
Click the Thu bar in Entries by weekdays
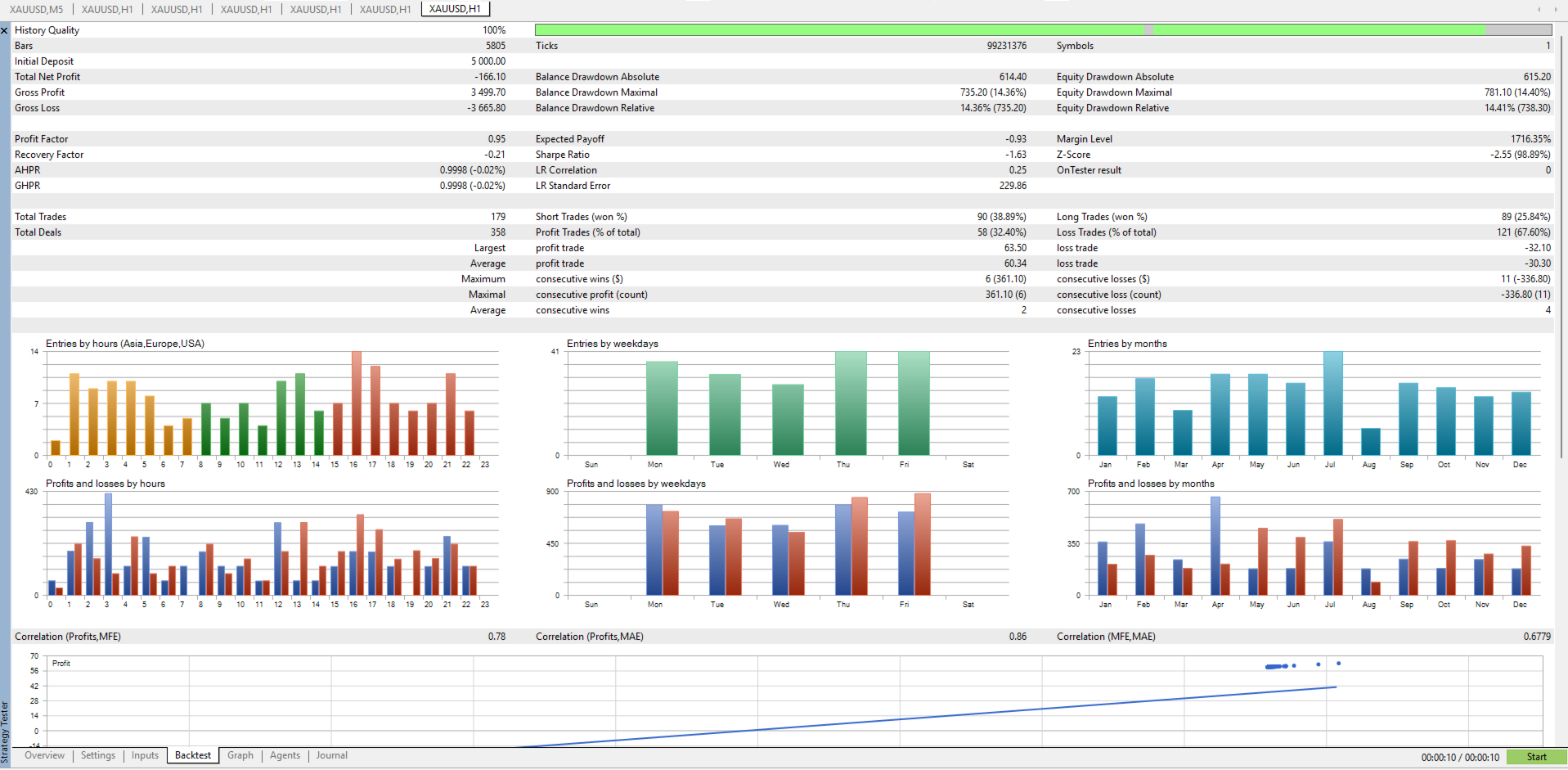pyautogui.click(x=851, y=403)
